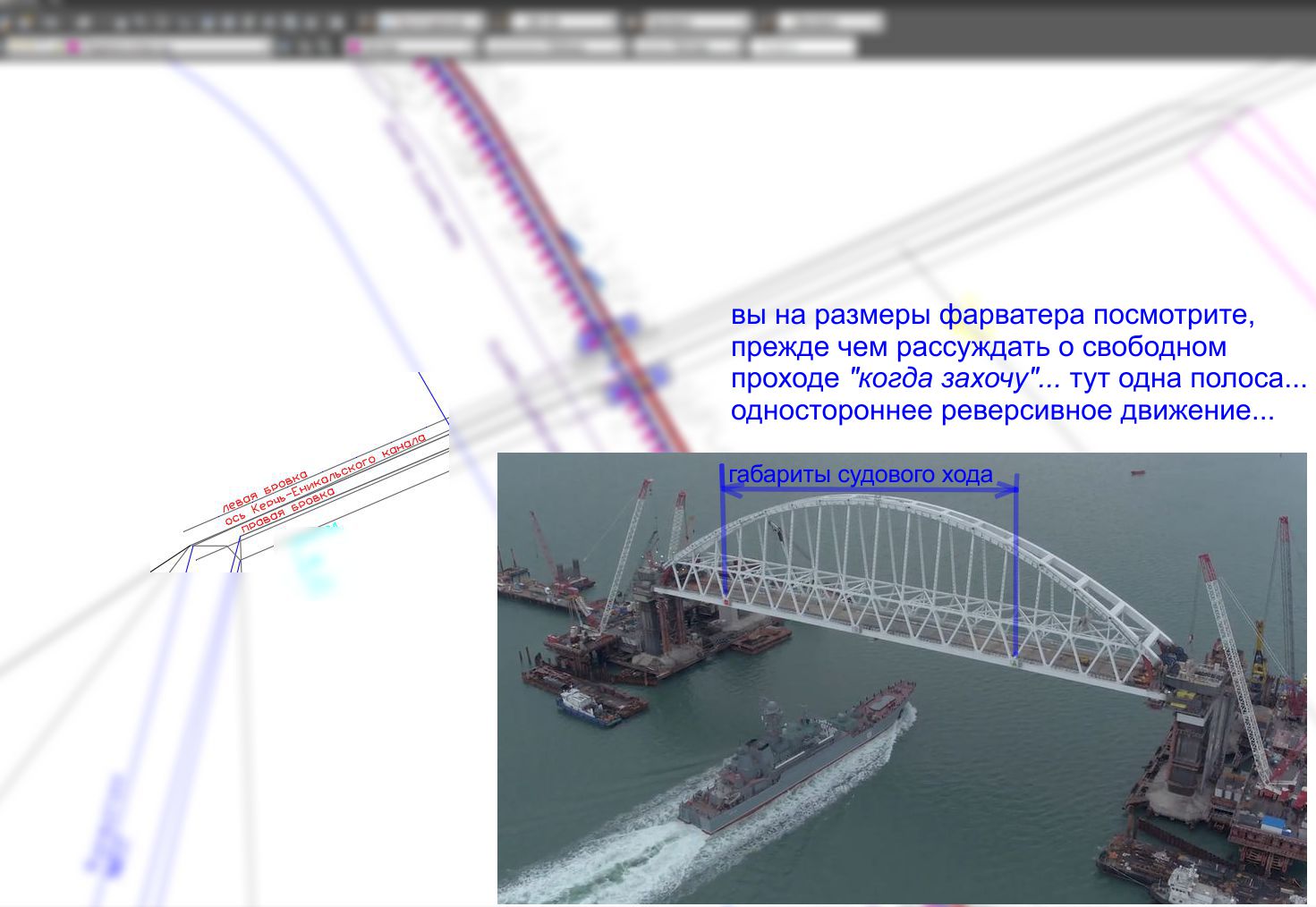Select the 'правая бровка' drawing label
This screenshot has height=907, width=1316.
(288, 512)
